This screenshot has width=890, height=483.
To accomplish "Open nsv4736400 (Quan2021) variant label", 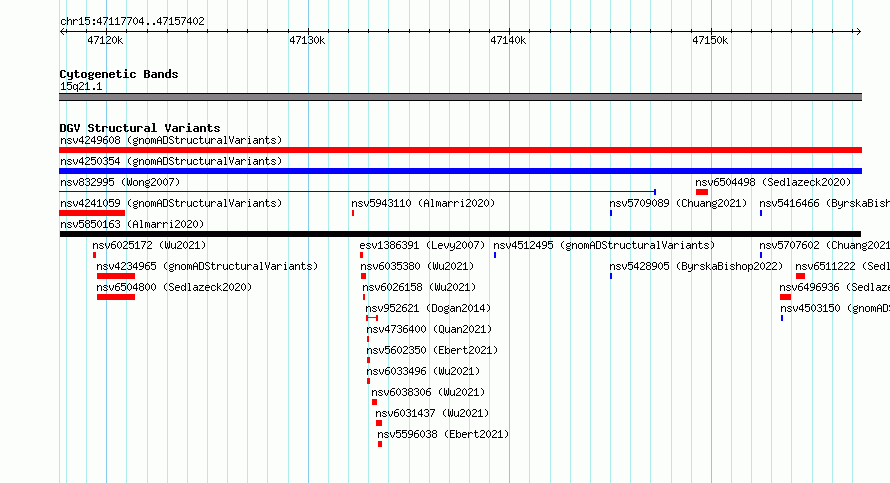I will (x=429, y=329).
